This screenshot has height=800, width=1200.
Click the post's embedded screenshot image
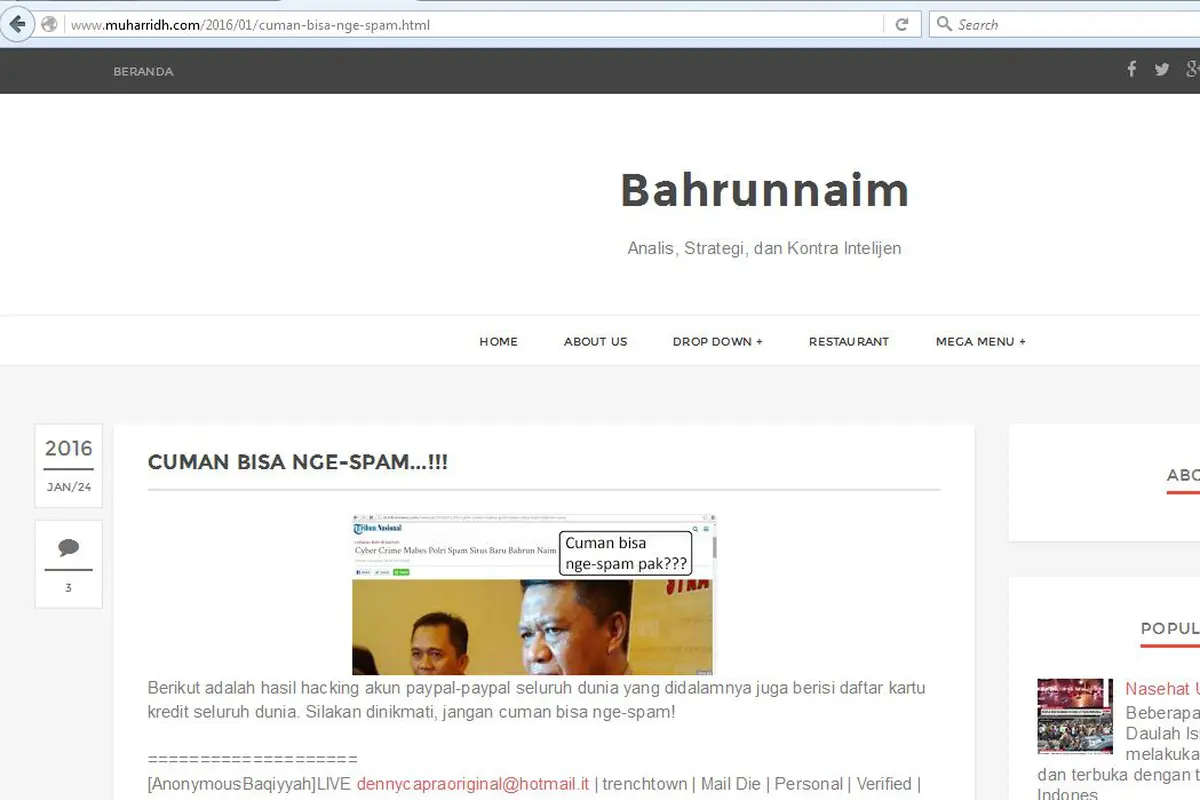coord(534,595)
